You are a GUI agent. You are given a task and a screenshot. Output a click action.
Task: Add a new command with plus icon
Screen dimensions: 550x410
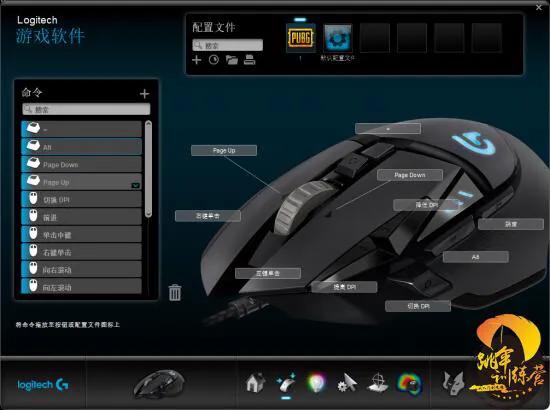click(x=144, y=94)
